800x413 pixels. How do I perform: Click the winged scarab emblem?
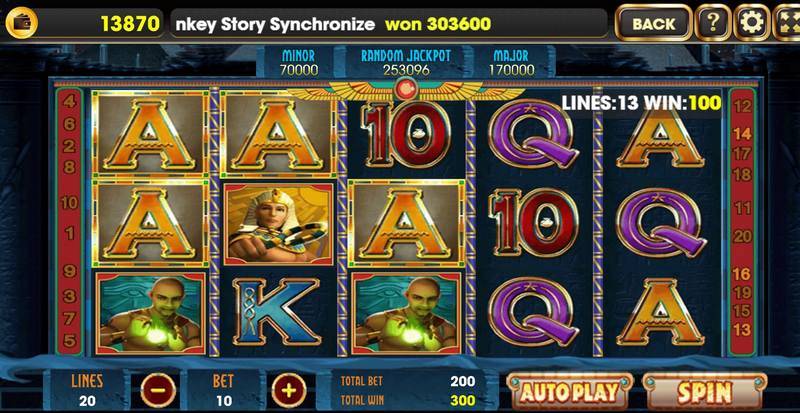coord(406,90)
